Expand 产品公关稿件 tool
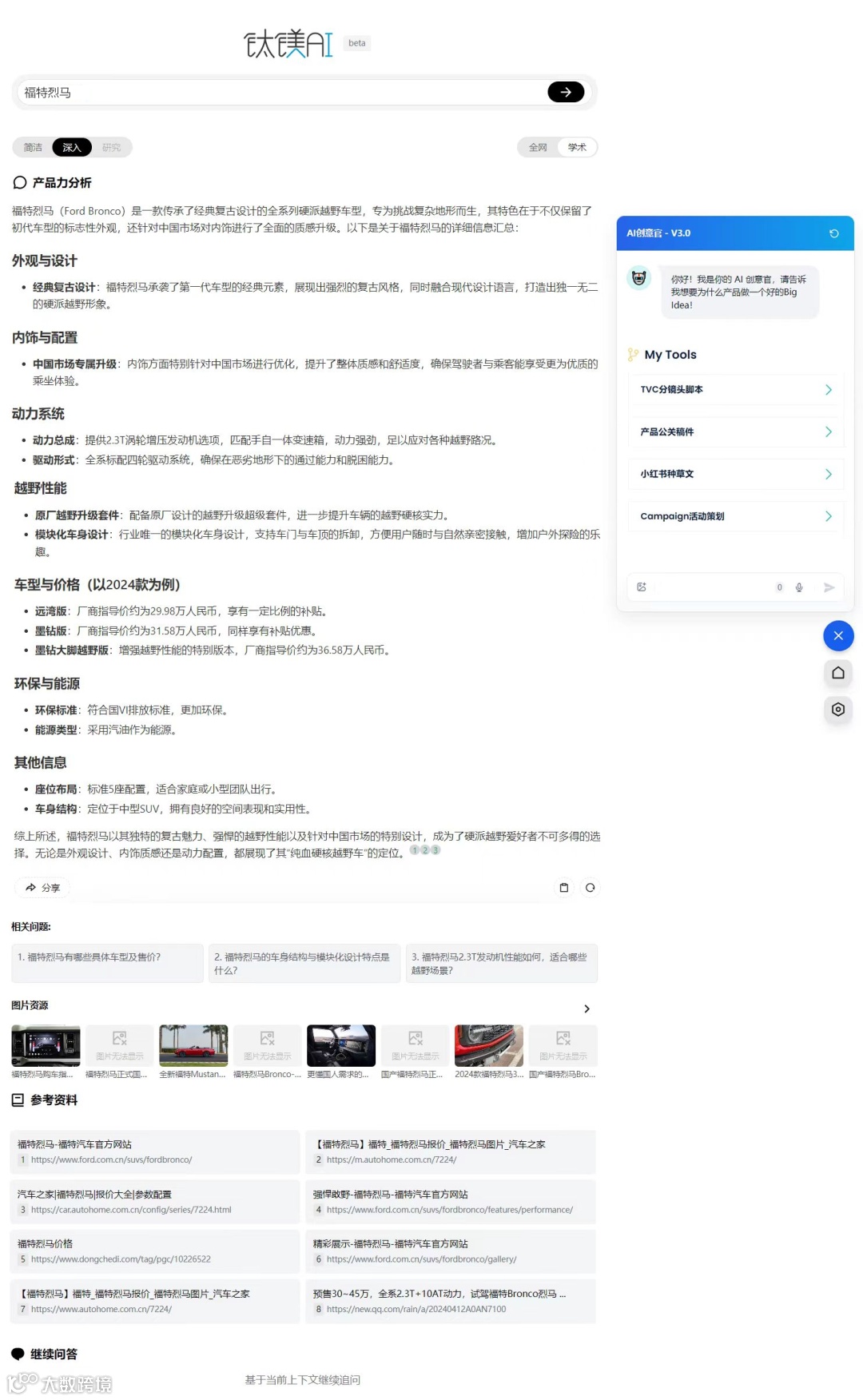Screen dimensions: 863x1400 (x=735, y=432)
